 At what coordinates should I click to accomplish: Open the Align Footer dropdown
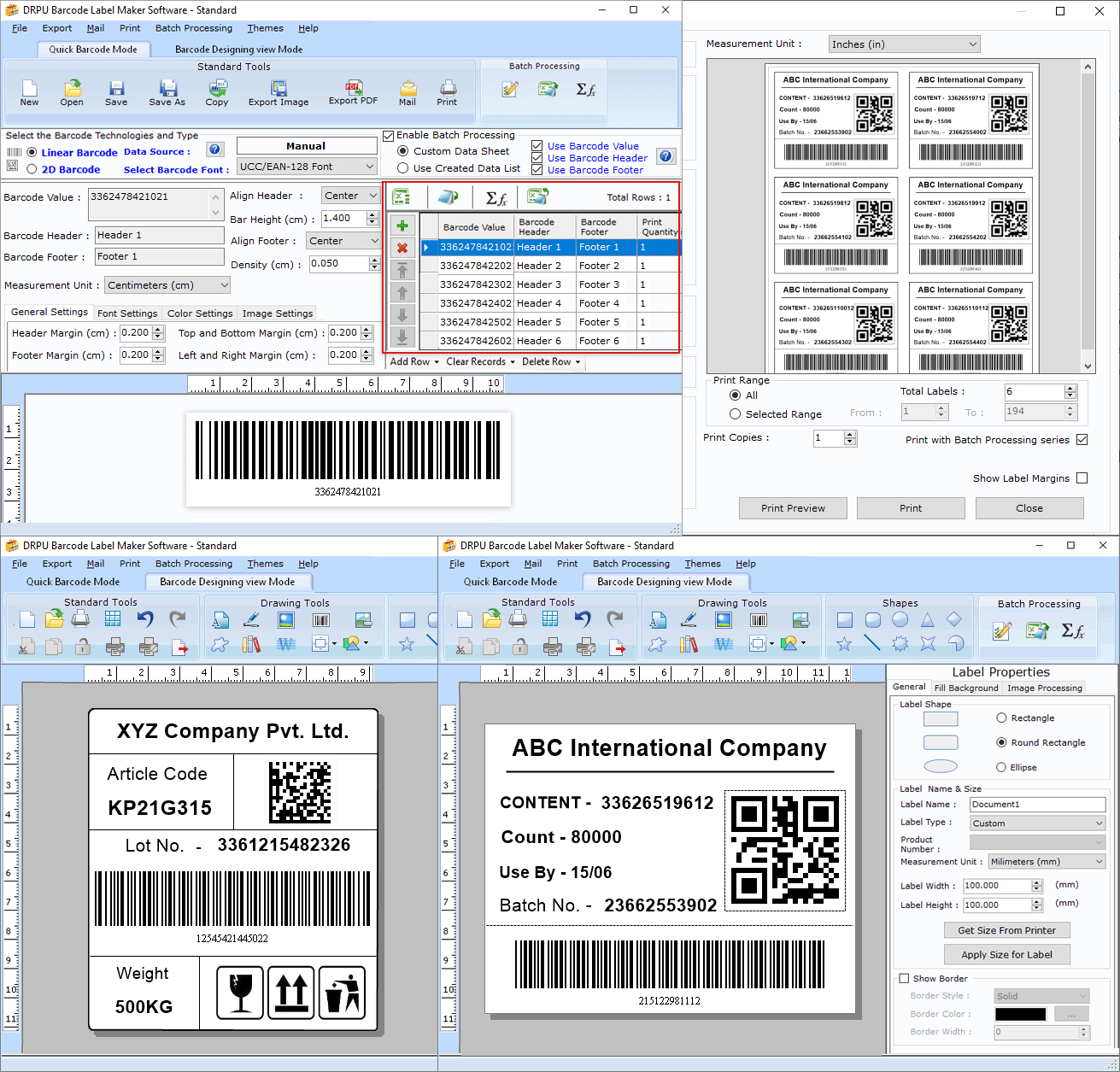(x=343, y=241)
